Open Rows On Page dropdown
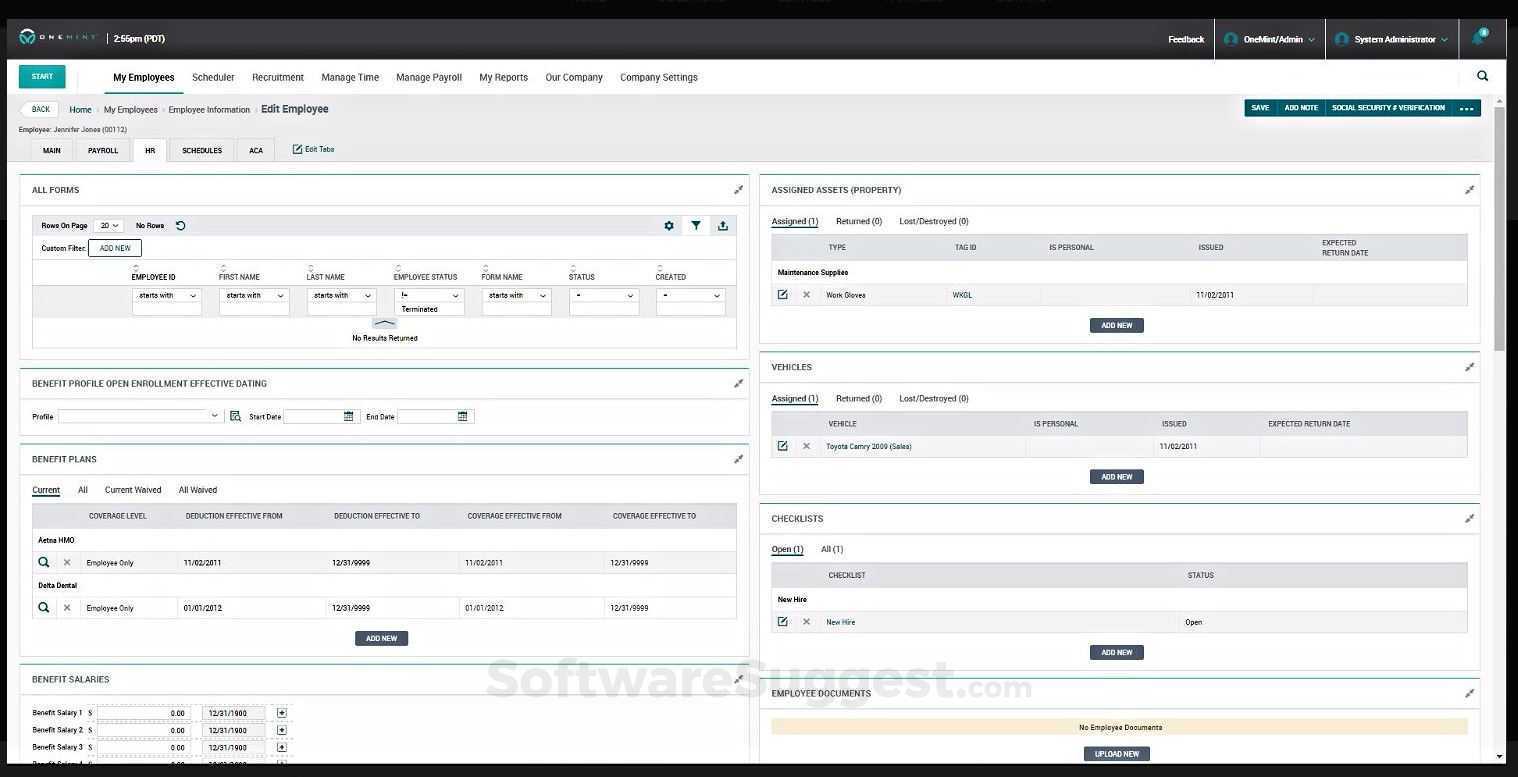This screenshot has height=777, width=1518. (108, 226)
